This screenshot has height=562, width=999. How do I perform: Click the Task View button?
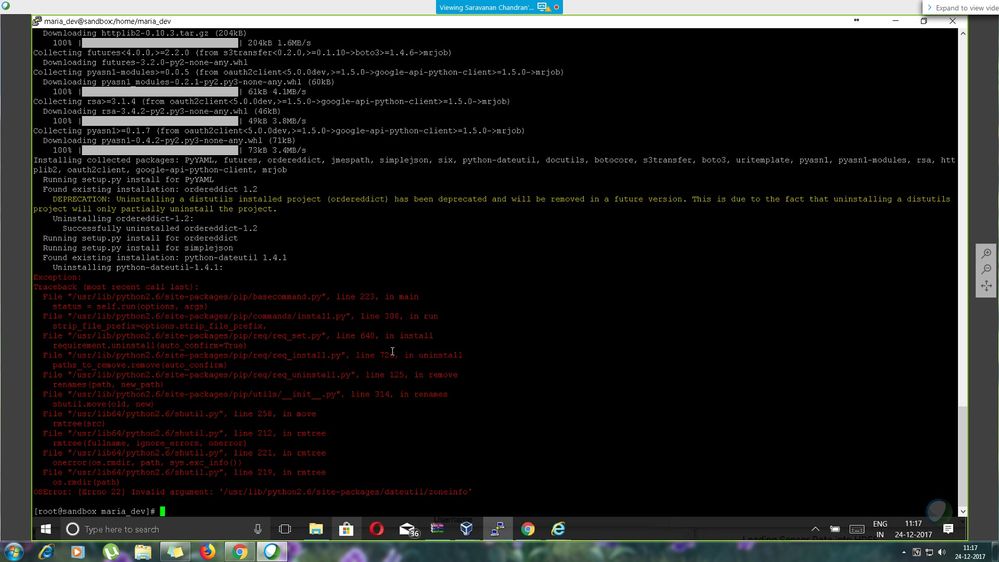point(285,529)
